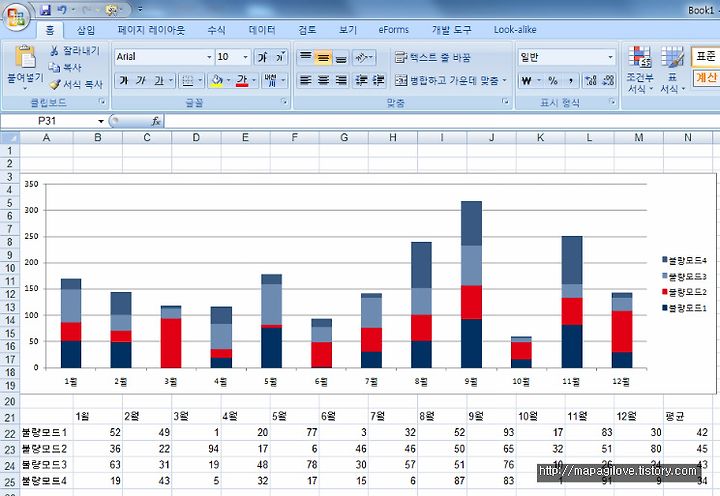Switch to the 페이지 레이아웃 tab
Screen dimensions: 720x496
[x=151, y=30]
